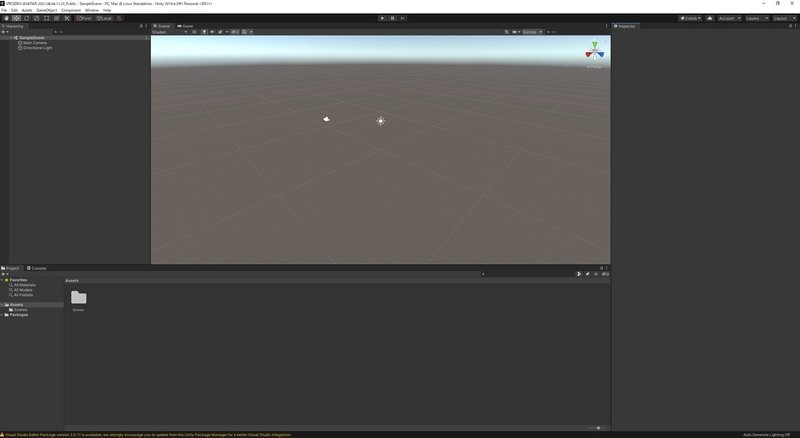
Task: Adjust the Project icon size slider
Action: click(597, 428)
